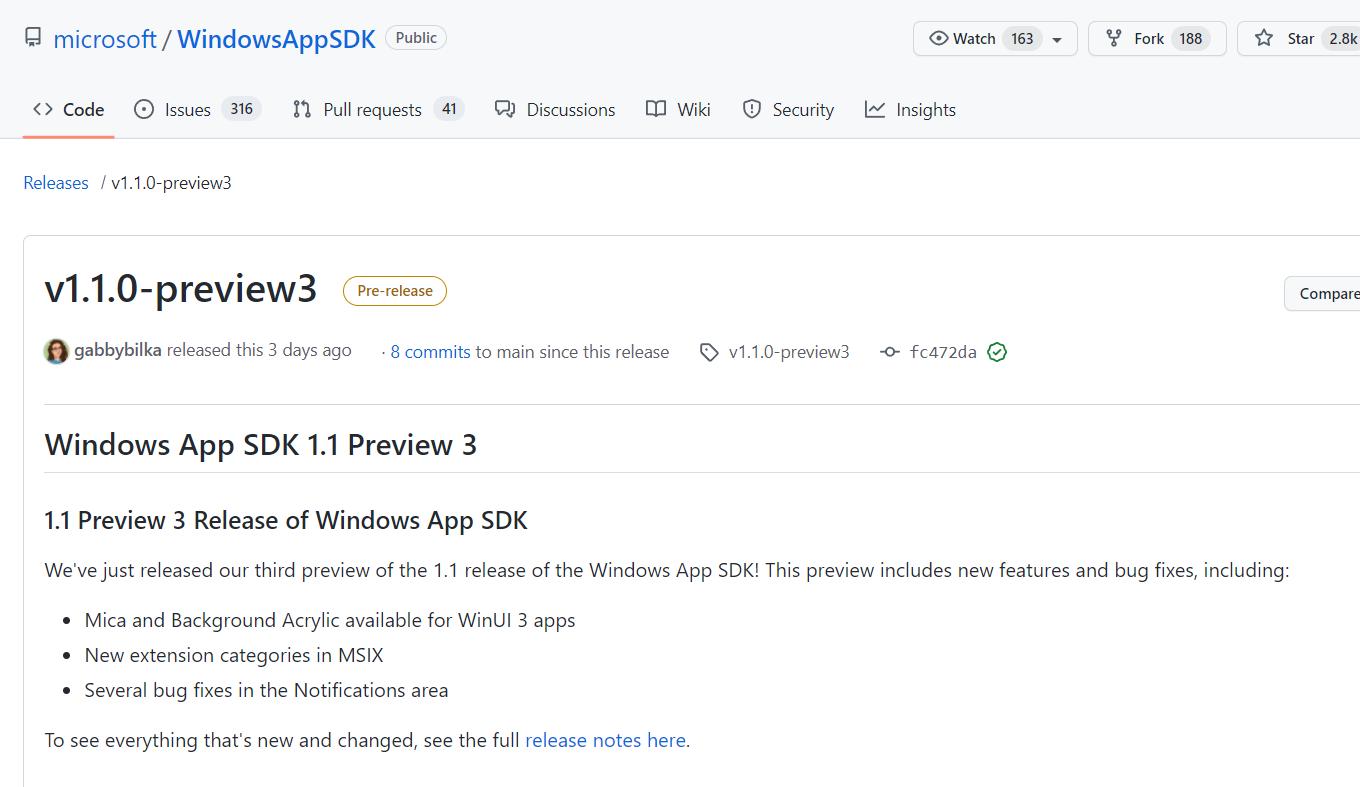Click the shield icon next to Security

tap(752, 109)
